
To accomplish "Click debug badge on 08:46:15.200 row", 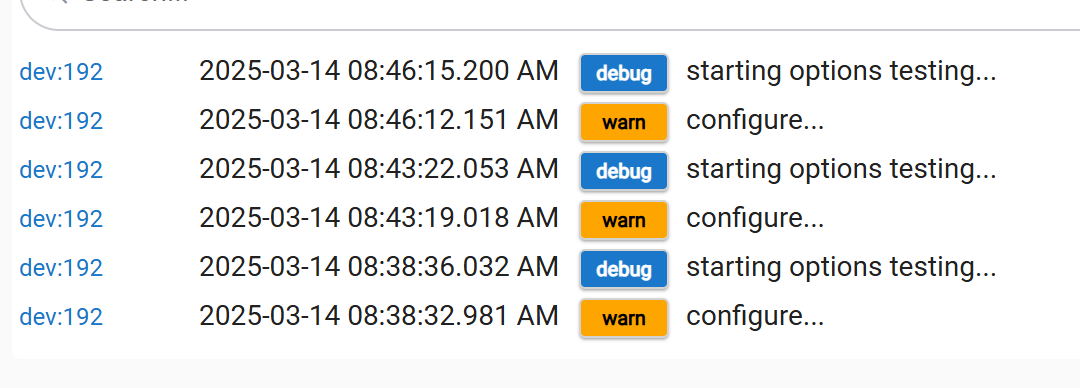I will click(624, 73).
